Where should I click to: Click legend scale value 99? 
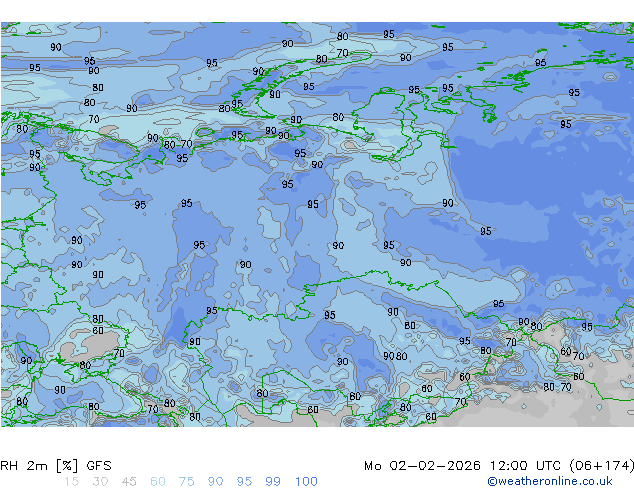click(273, 482)
